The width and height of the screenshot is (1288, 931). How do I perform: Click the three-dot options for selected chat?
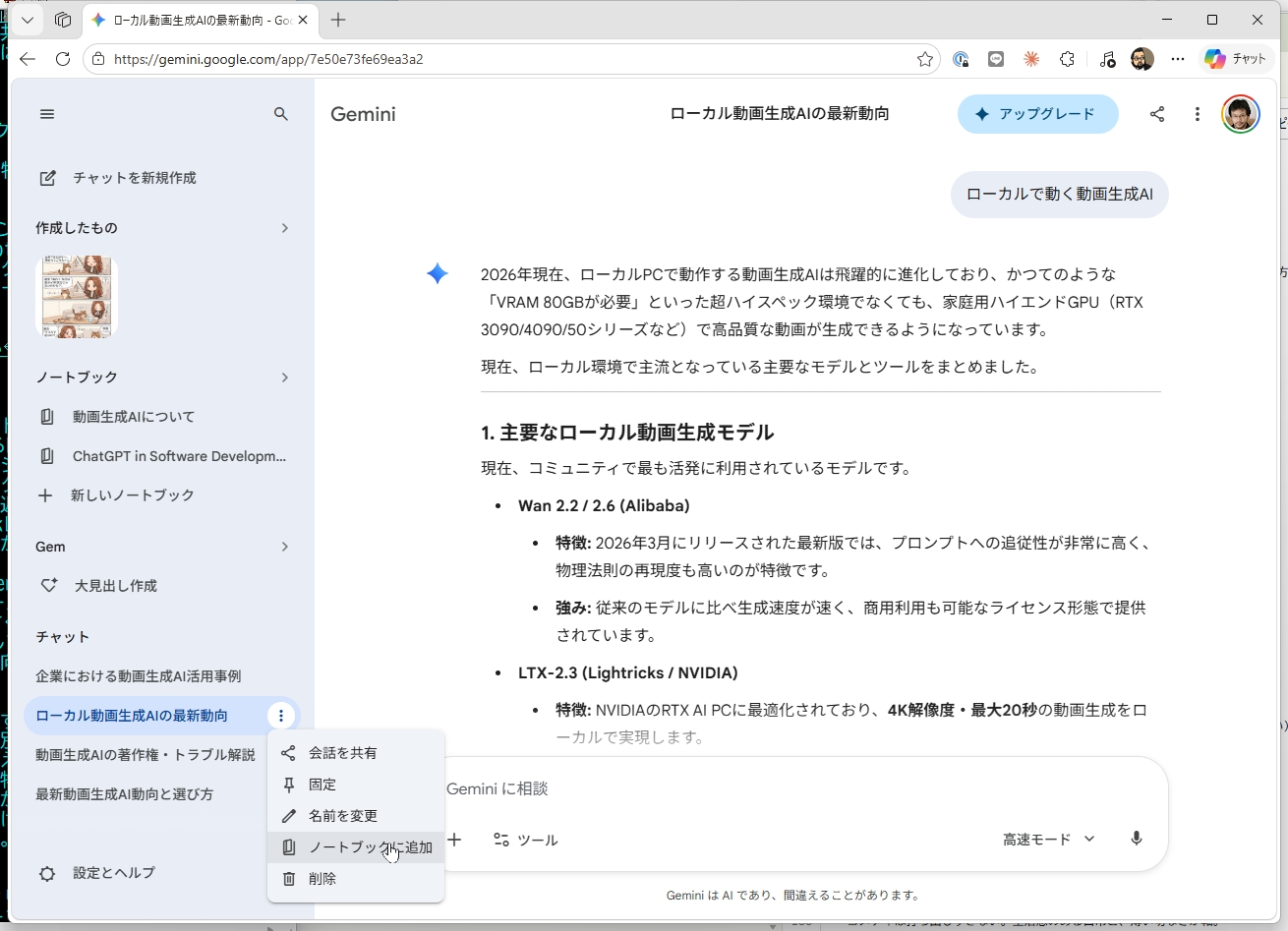281,716
